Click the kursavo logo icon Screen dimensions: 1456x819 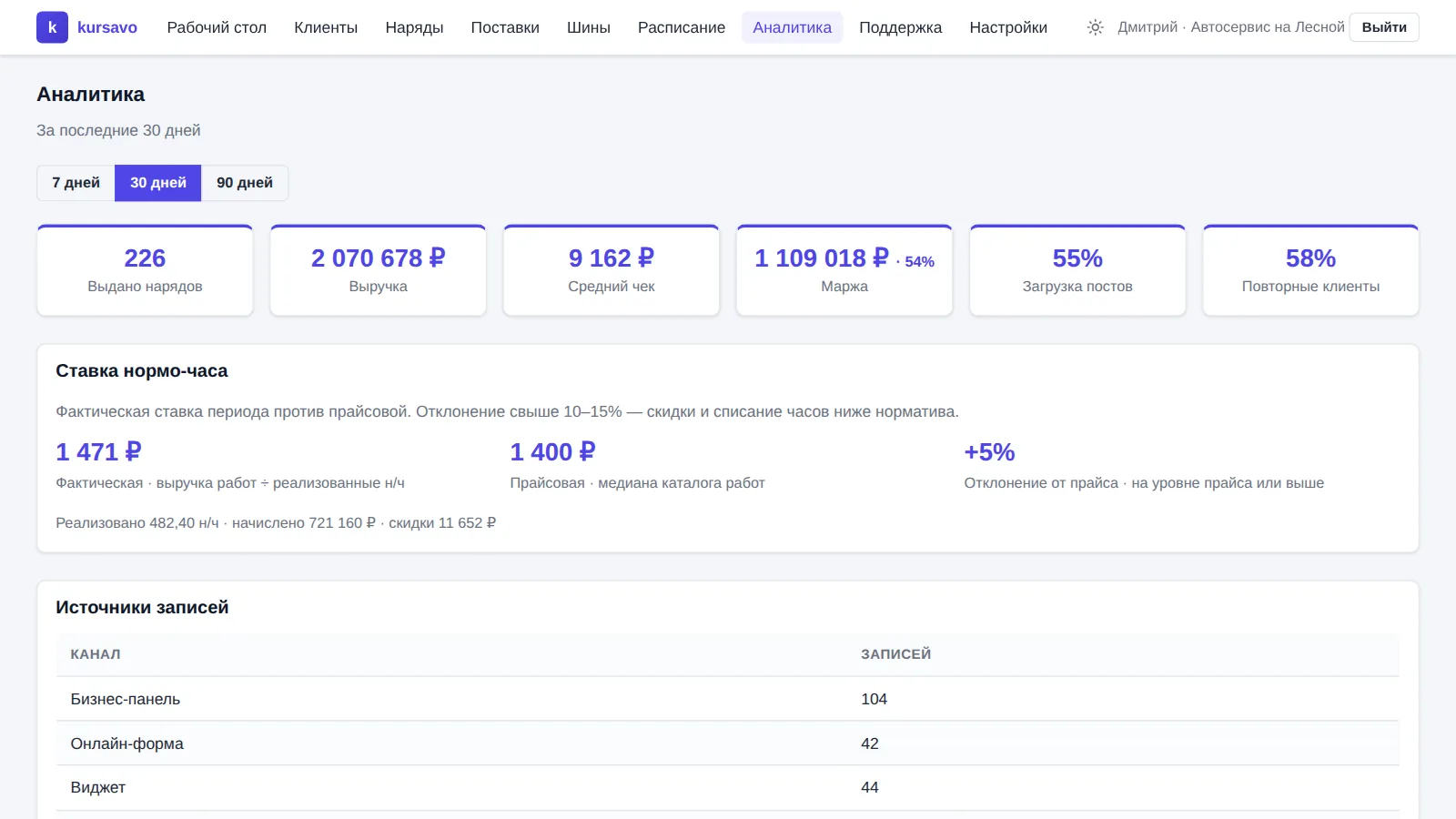tap(52, 27)
